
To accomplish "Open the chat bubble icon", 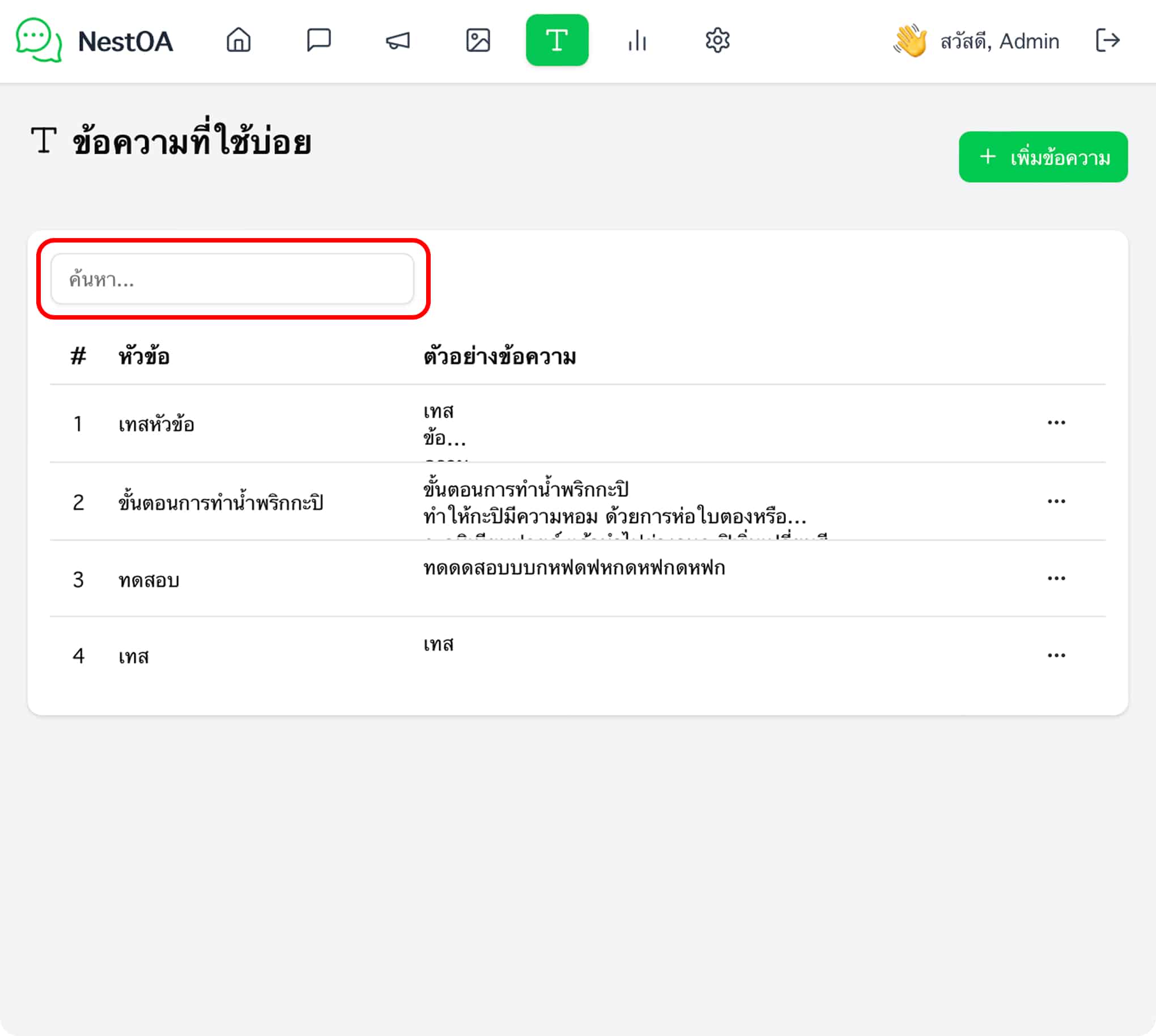I will click(318, 40).
